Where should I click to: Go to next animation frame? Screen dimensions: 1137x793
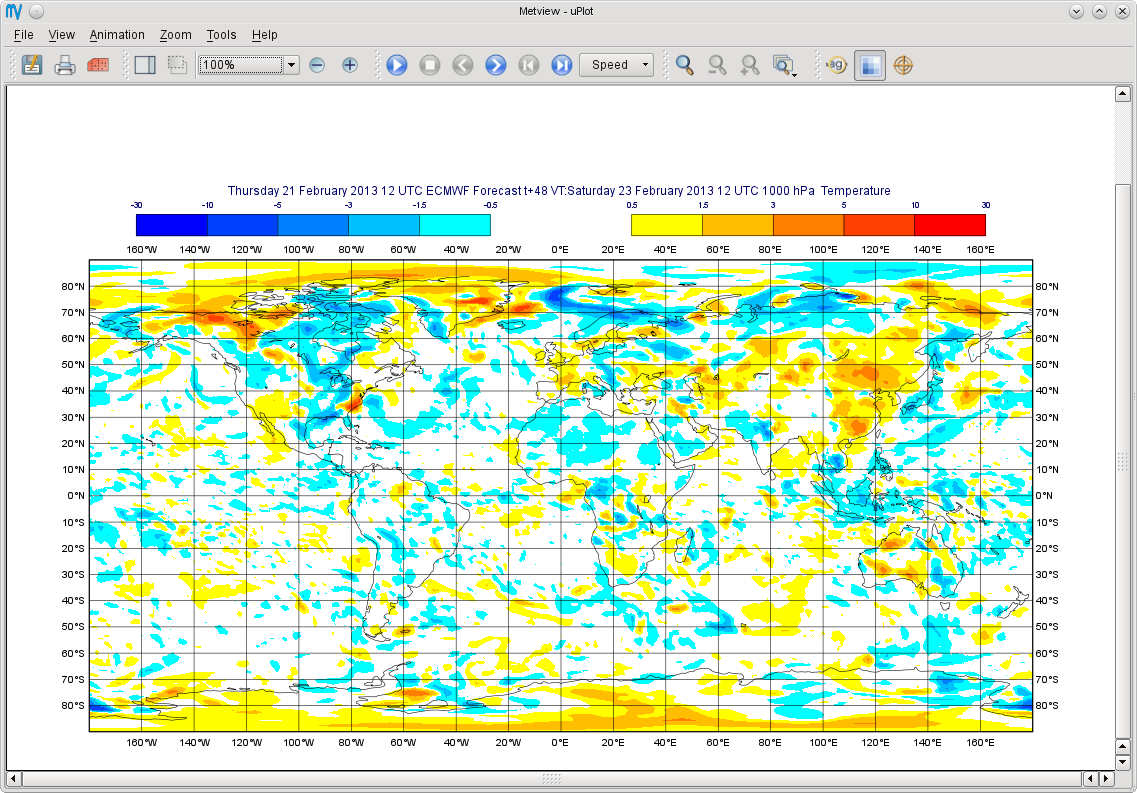click(x=495, y=65)
